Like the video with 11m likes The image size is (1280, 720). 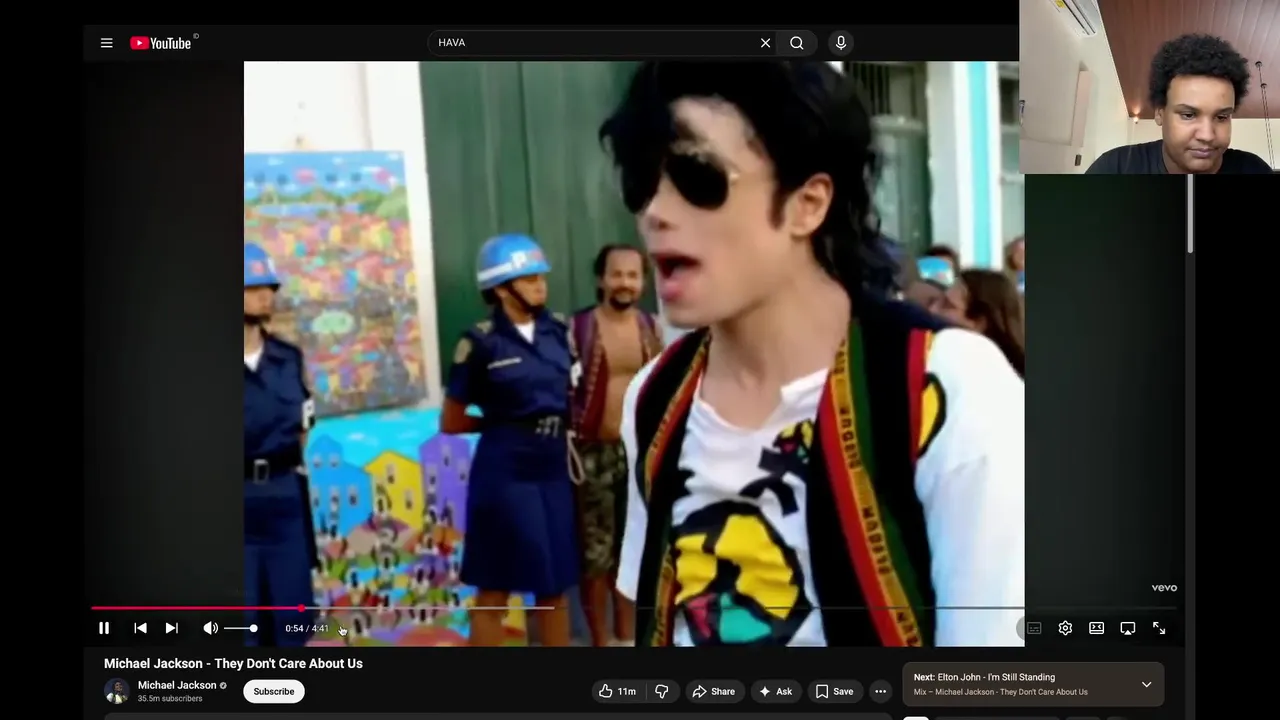coord(617,691)
